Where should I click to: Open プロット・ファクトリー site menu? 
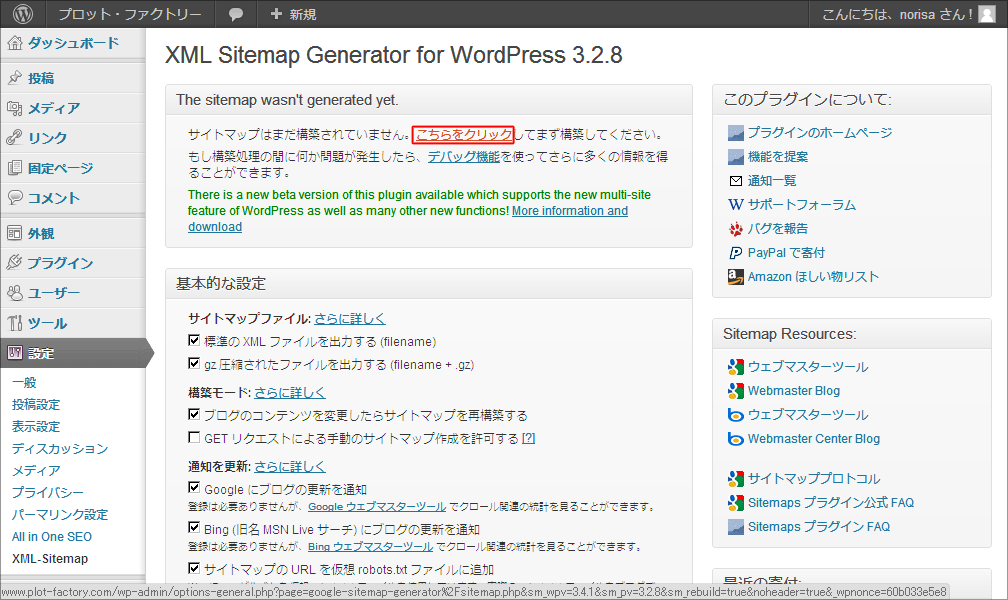coord(129,14)
